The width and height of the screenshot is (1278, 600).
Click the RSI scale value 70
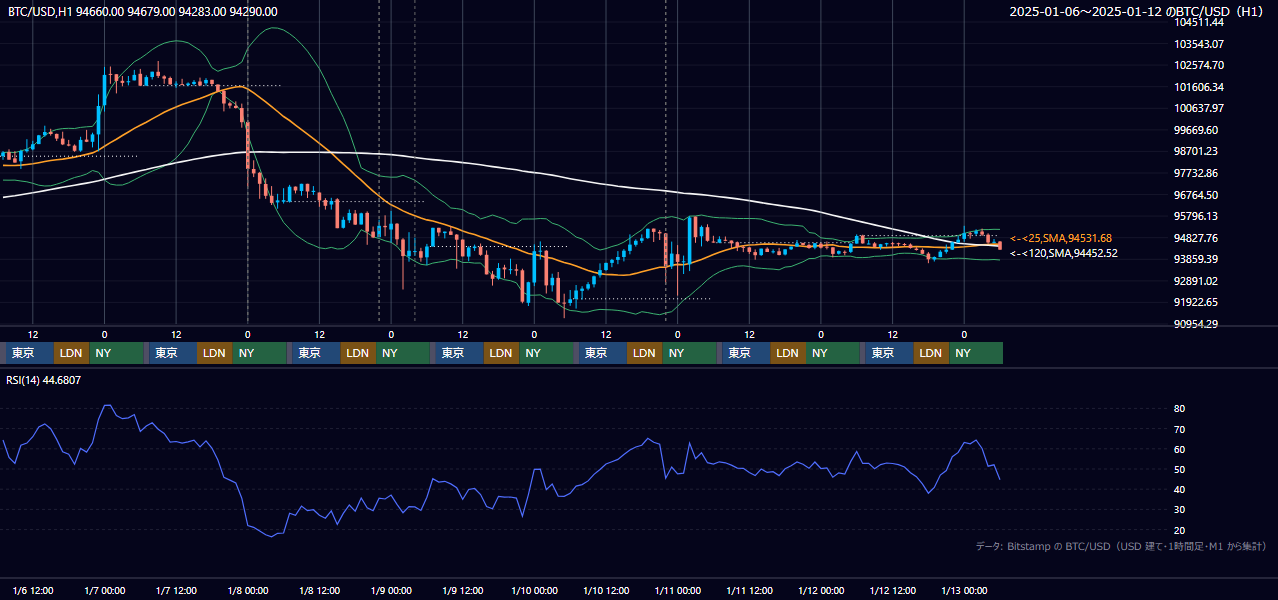tap(1179, 429)
